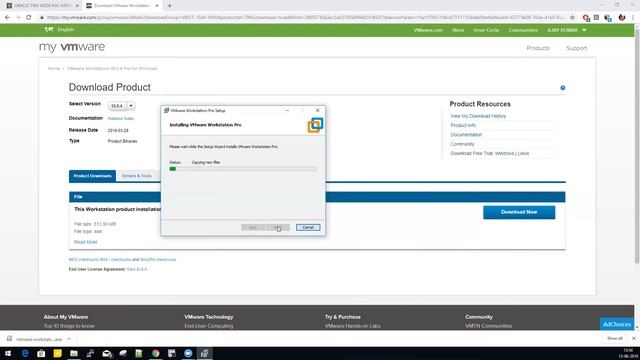Click the Read More link
Image resolution: width=640 pixels, height=360 pixels.
click(x=85, y=242)
